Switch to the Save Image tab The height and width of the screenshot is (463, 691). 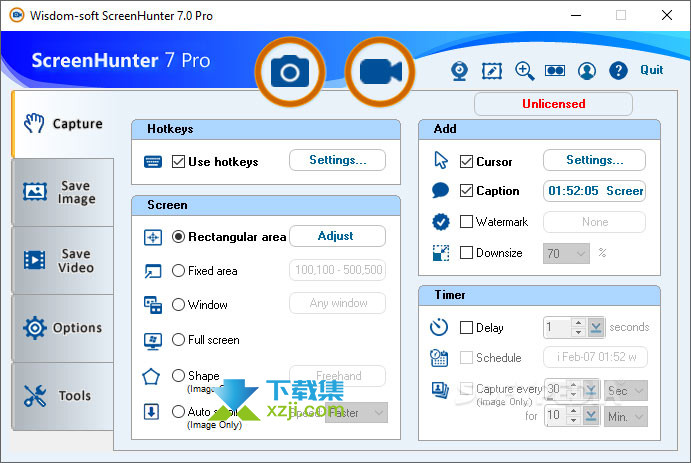[x=63, y=192]
